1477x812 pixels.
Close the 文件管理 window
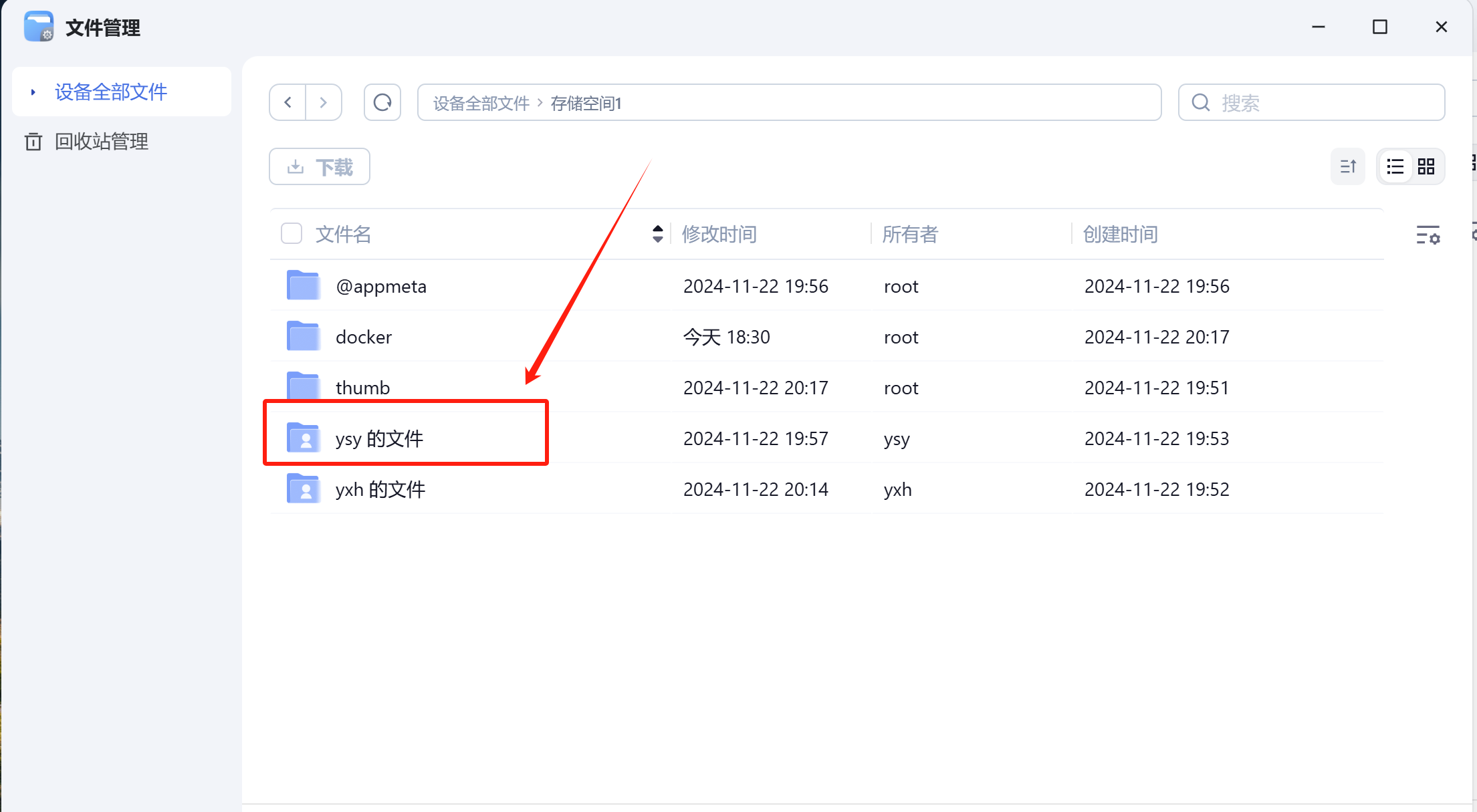(1442, 27)
